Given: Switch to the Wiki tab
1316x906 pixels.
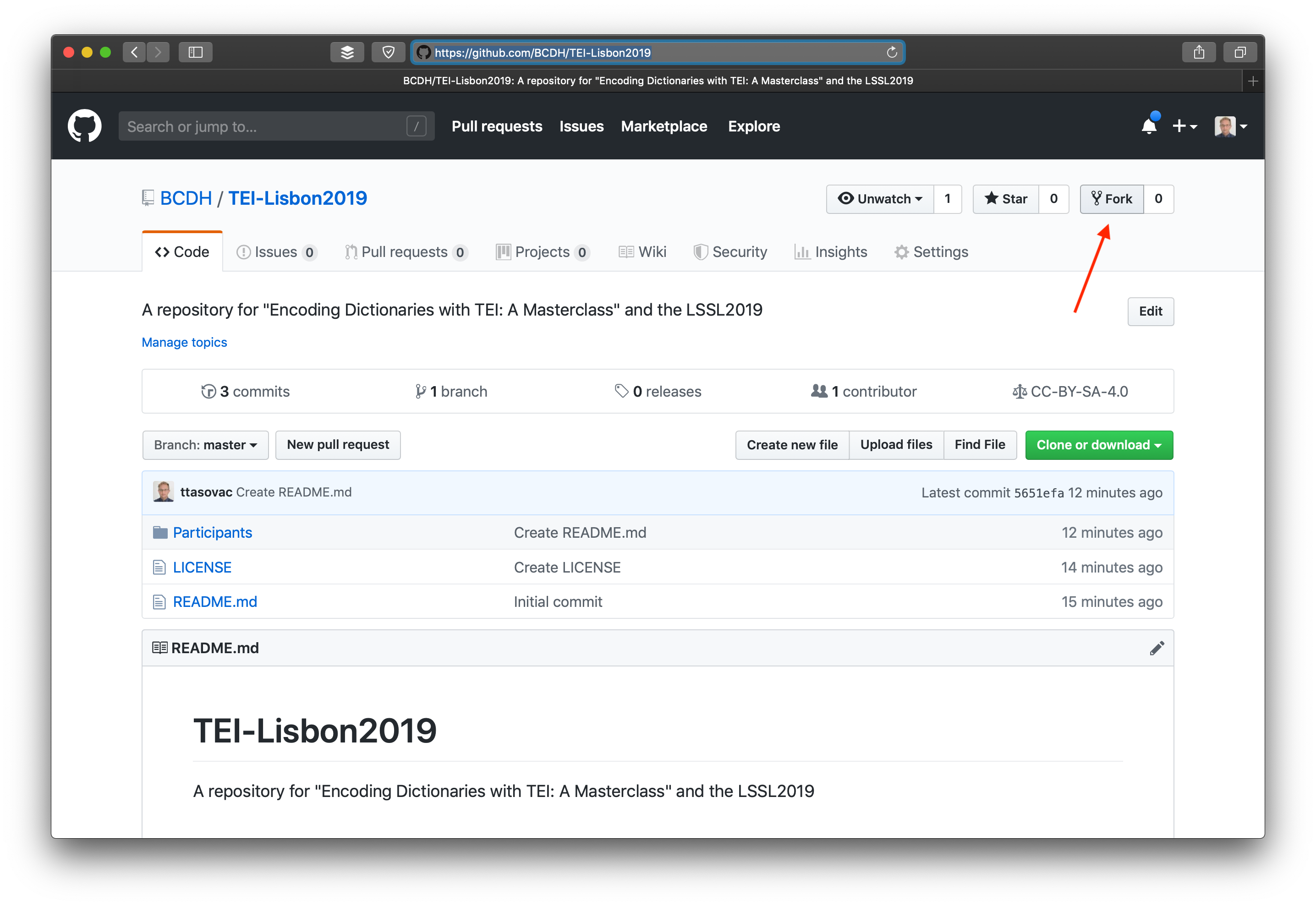Looking at the screenshot, I should (x=643, y=252).
